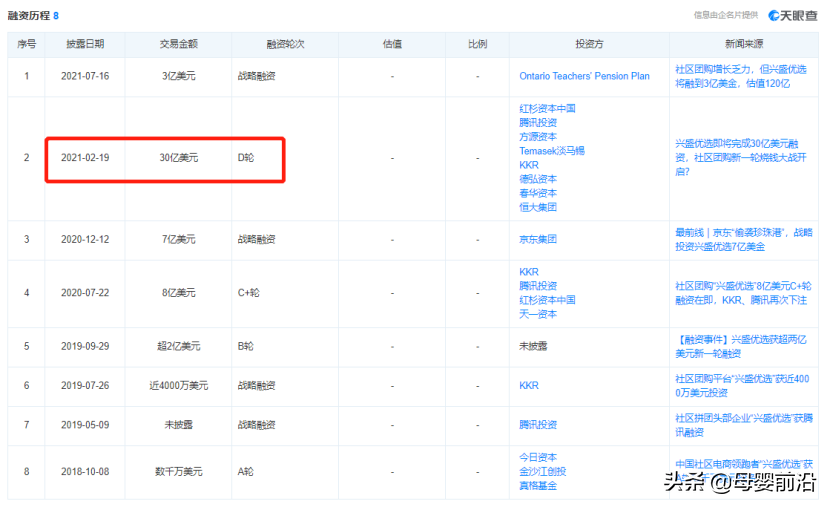Viewport: 831px width, 507px height.
Task: Open 腾讯投资 in the 2020-07-22 row
Action: (x=538, y=286)
